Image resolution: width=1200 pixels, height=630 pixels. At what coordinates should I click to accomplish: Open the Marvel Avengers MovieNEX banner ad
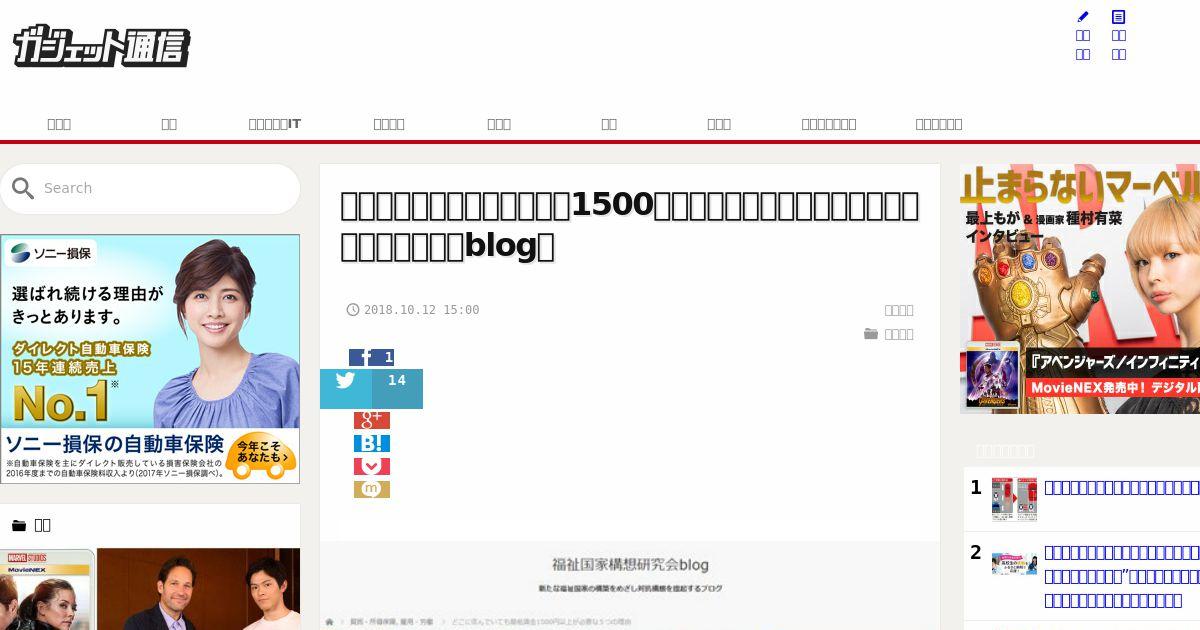[1080, 289]
